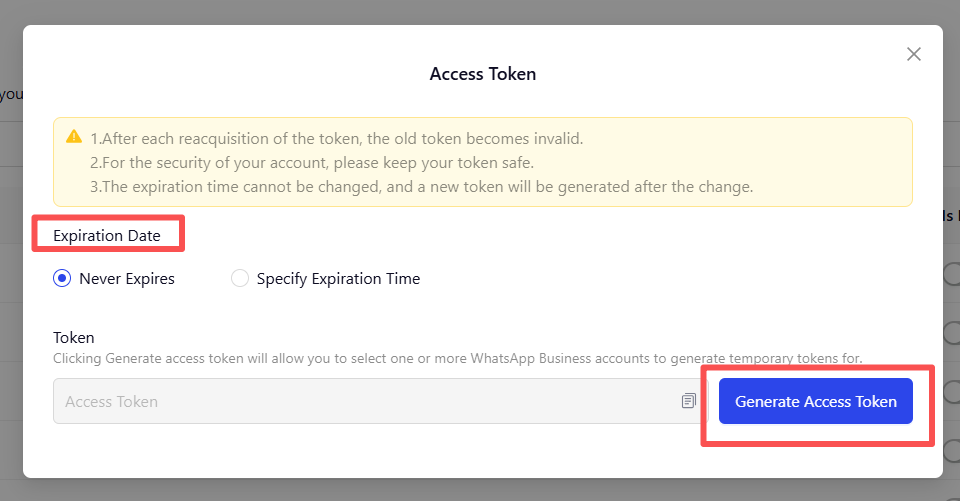Click the Never Expires label text
The image size is (960, 501).
127,279
